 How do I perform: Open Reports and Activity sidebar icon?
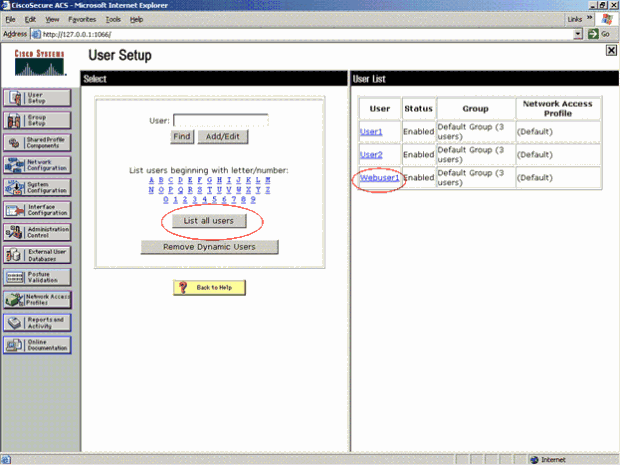[37, 323]
